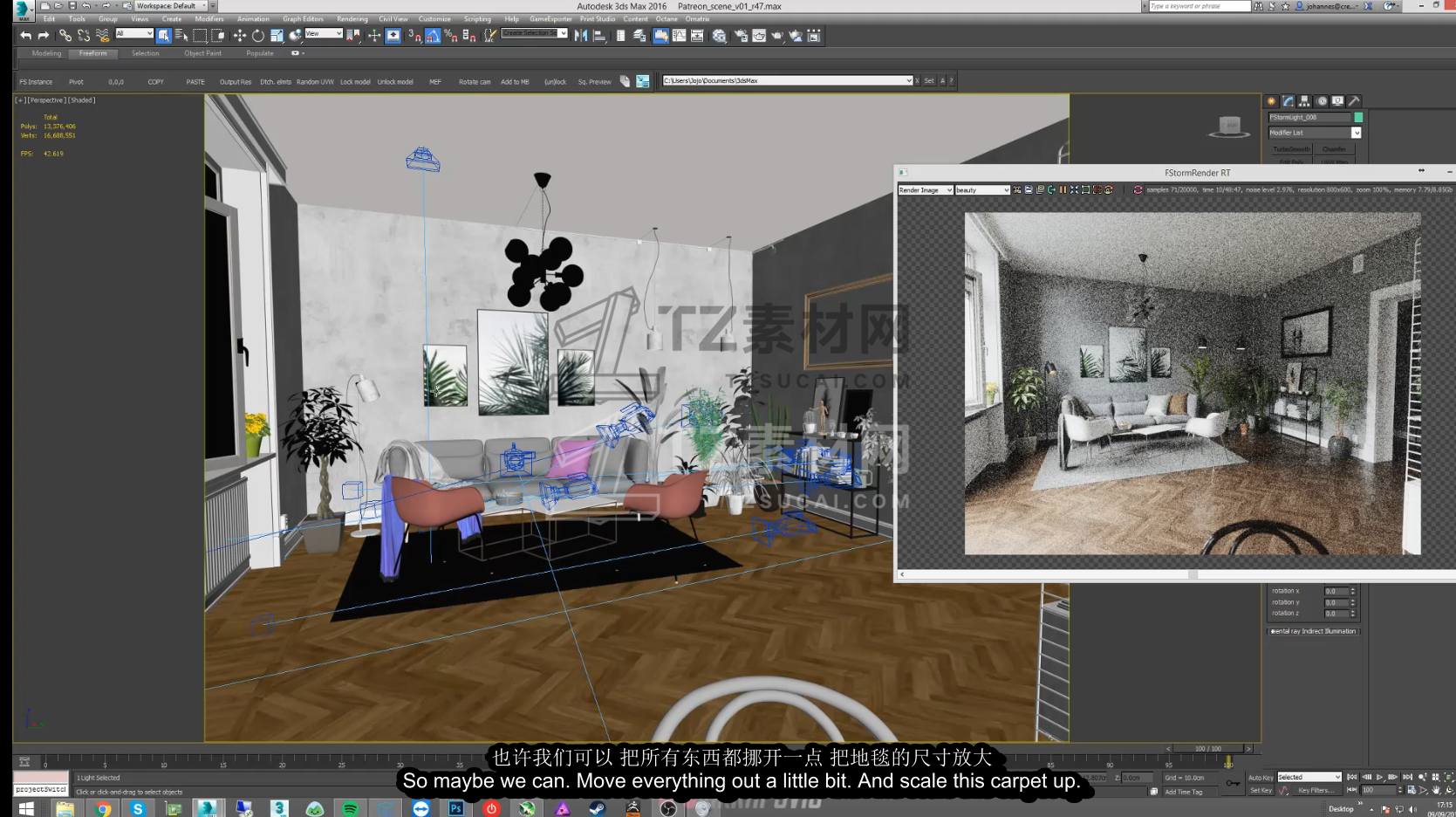This screenshot has height=817, width=1456.
Task: Toggle Keyboard Shortcut Override button
Action: 393,36
